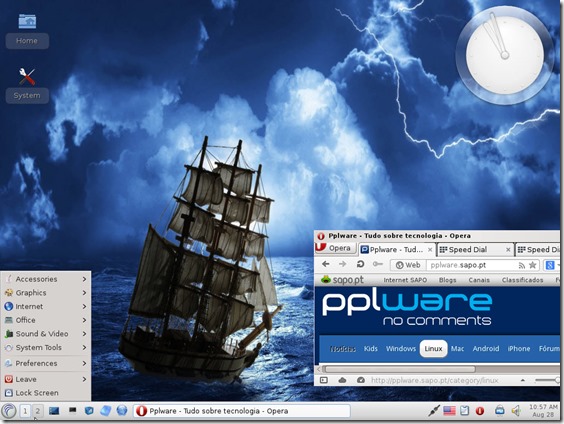Open the Leave submenu
Screen dimensions: 564x424
click(x=45, y=379)
